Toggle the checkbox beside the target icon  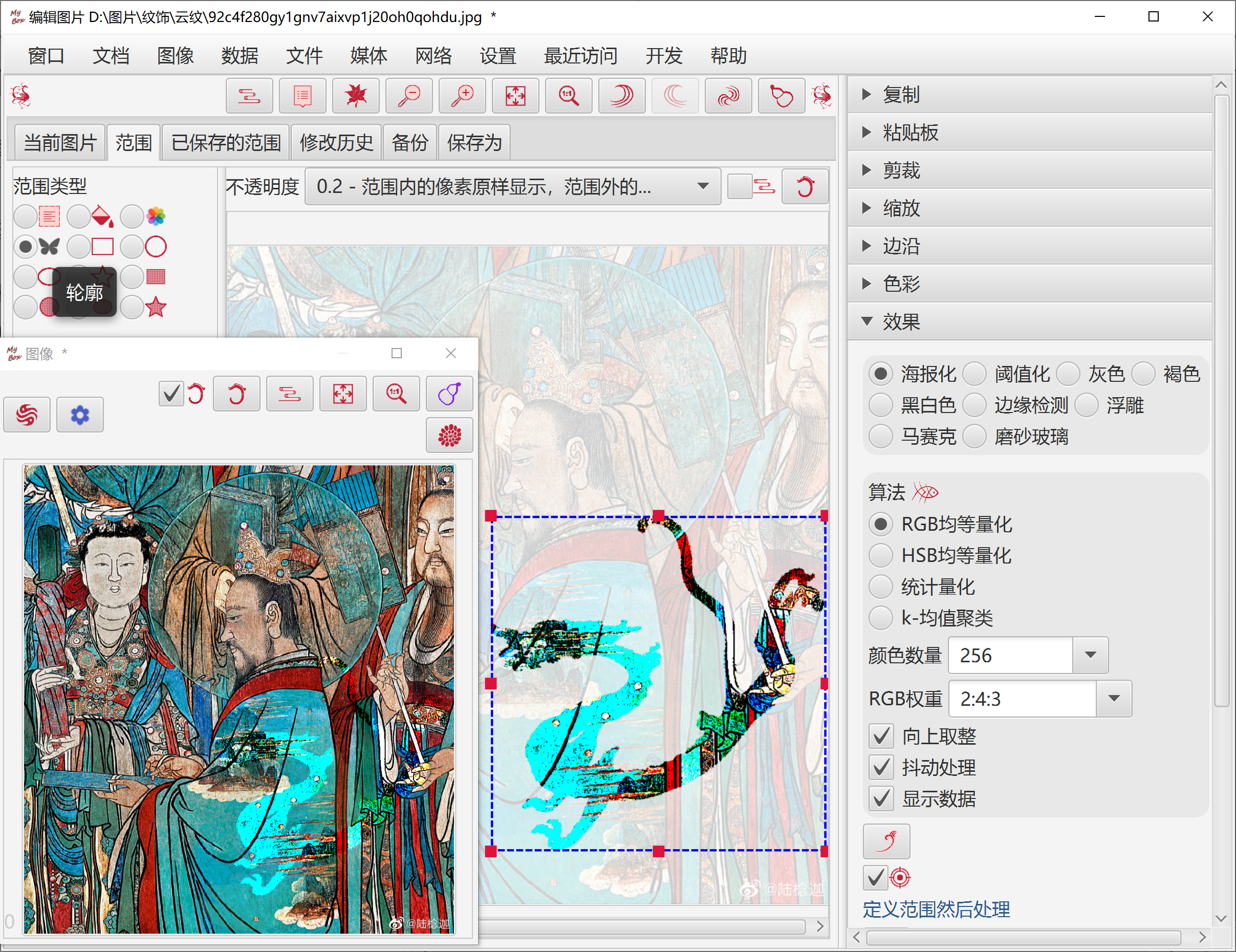coord(875,878)
